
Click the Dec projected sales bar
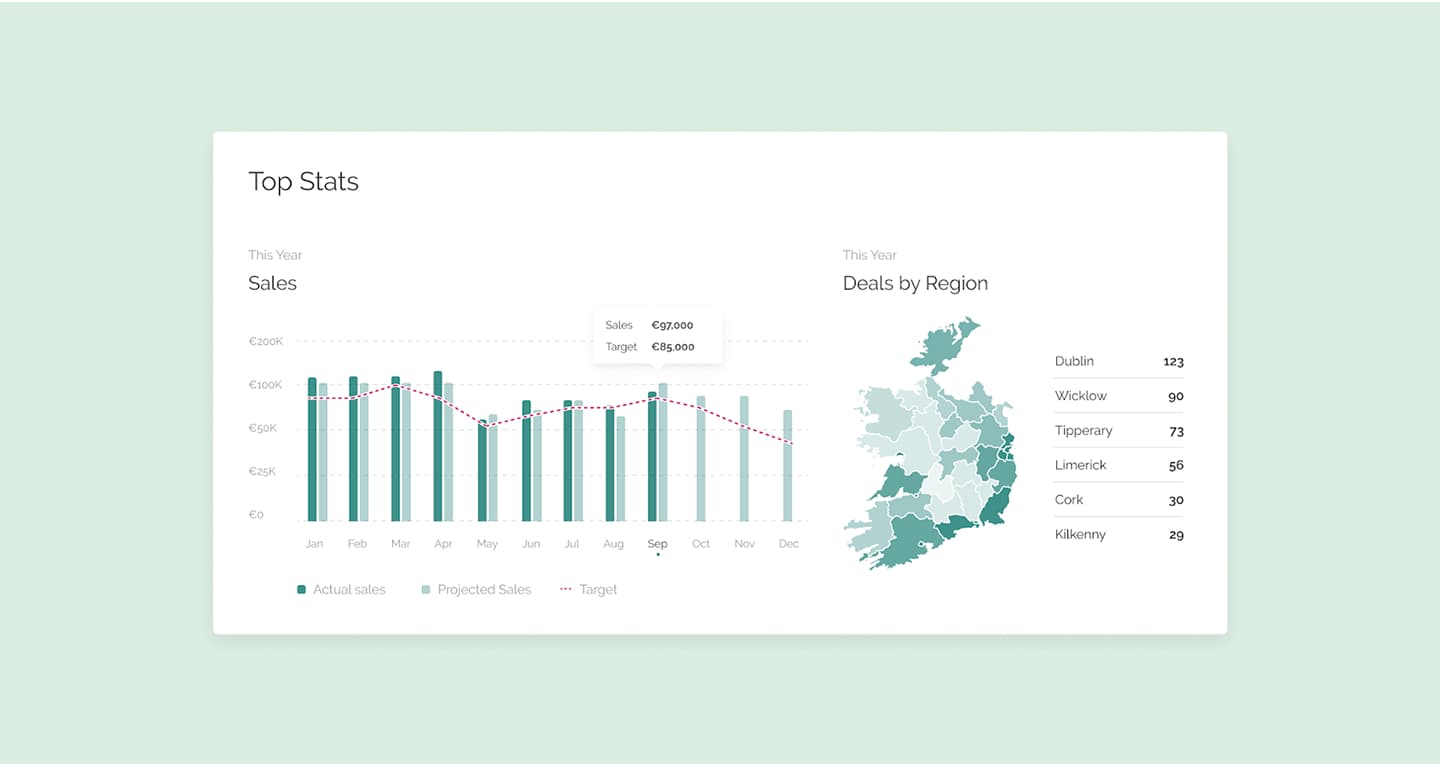788,466
